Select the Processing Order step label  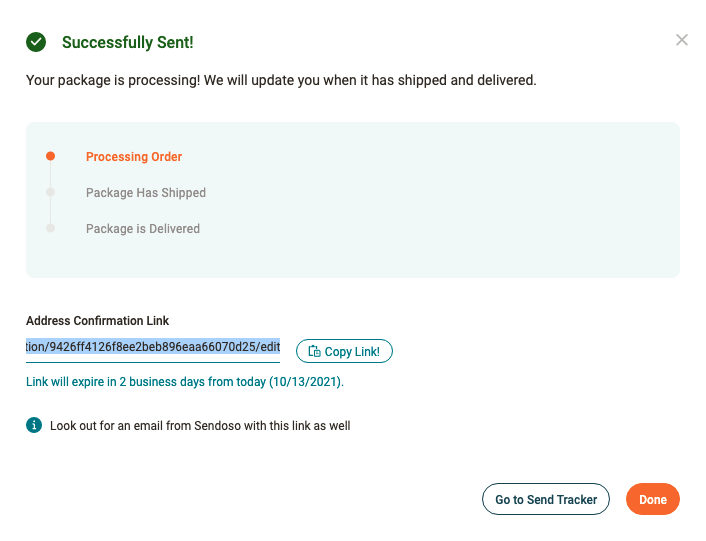(134, 157)
